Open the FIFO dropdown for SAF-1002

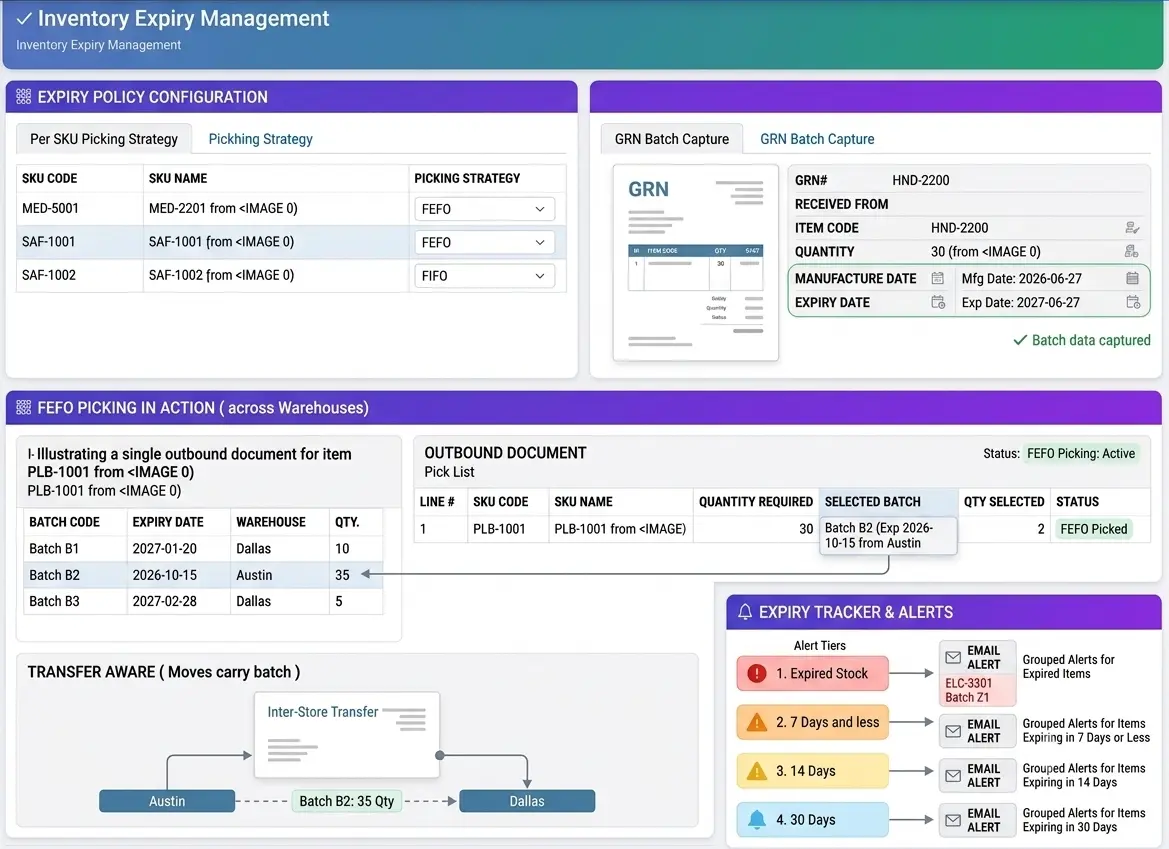click(x=485, y=276)
